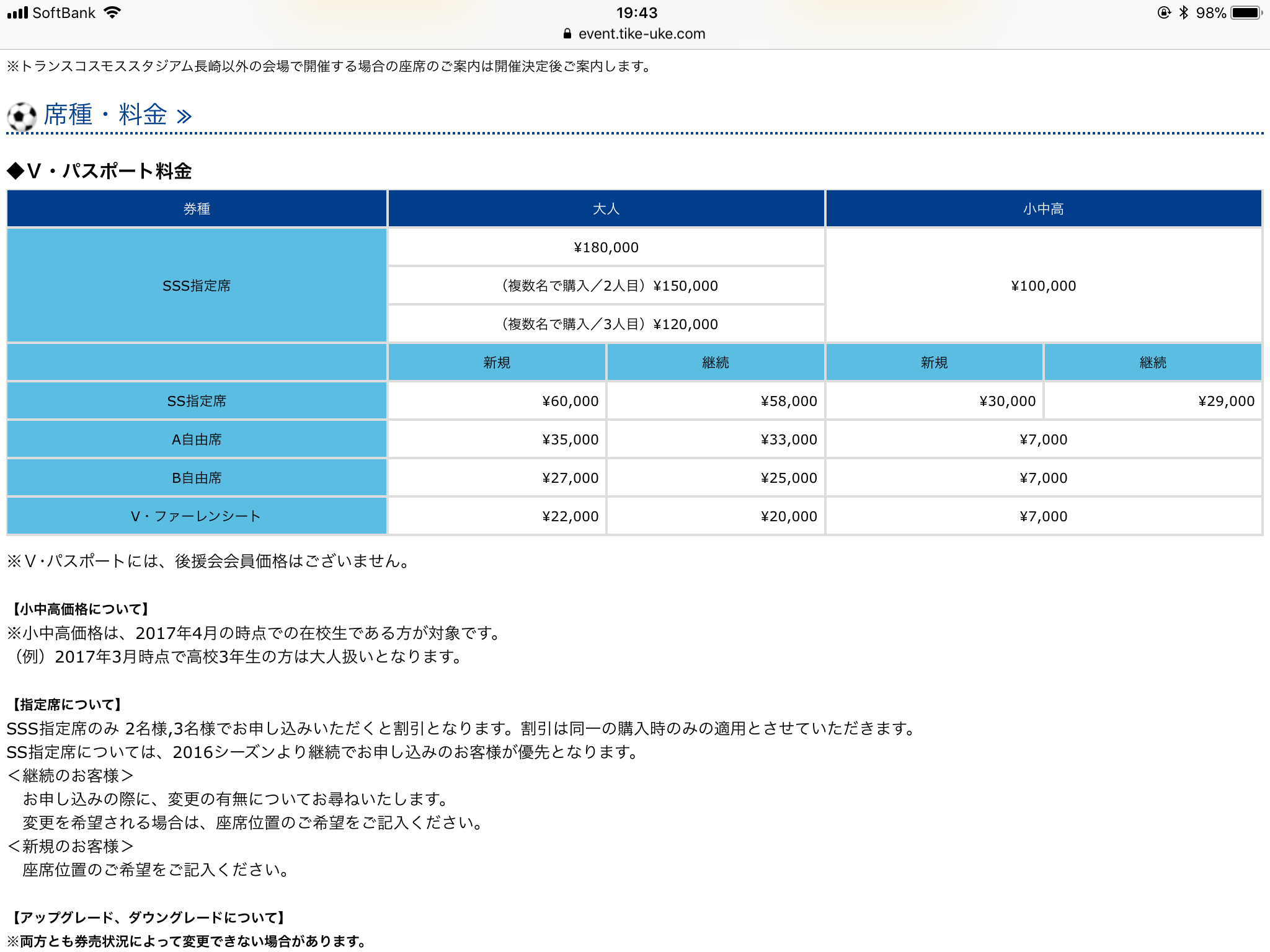Tap the lock icon in address bar

click(x=567, y=33)
